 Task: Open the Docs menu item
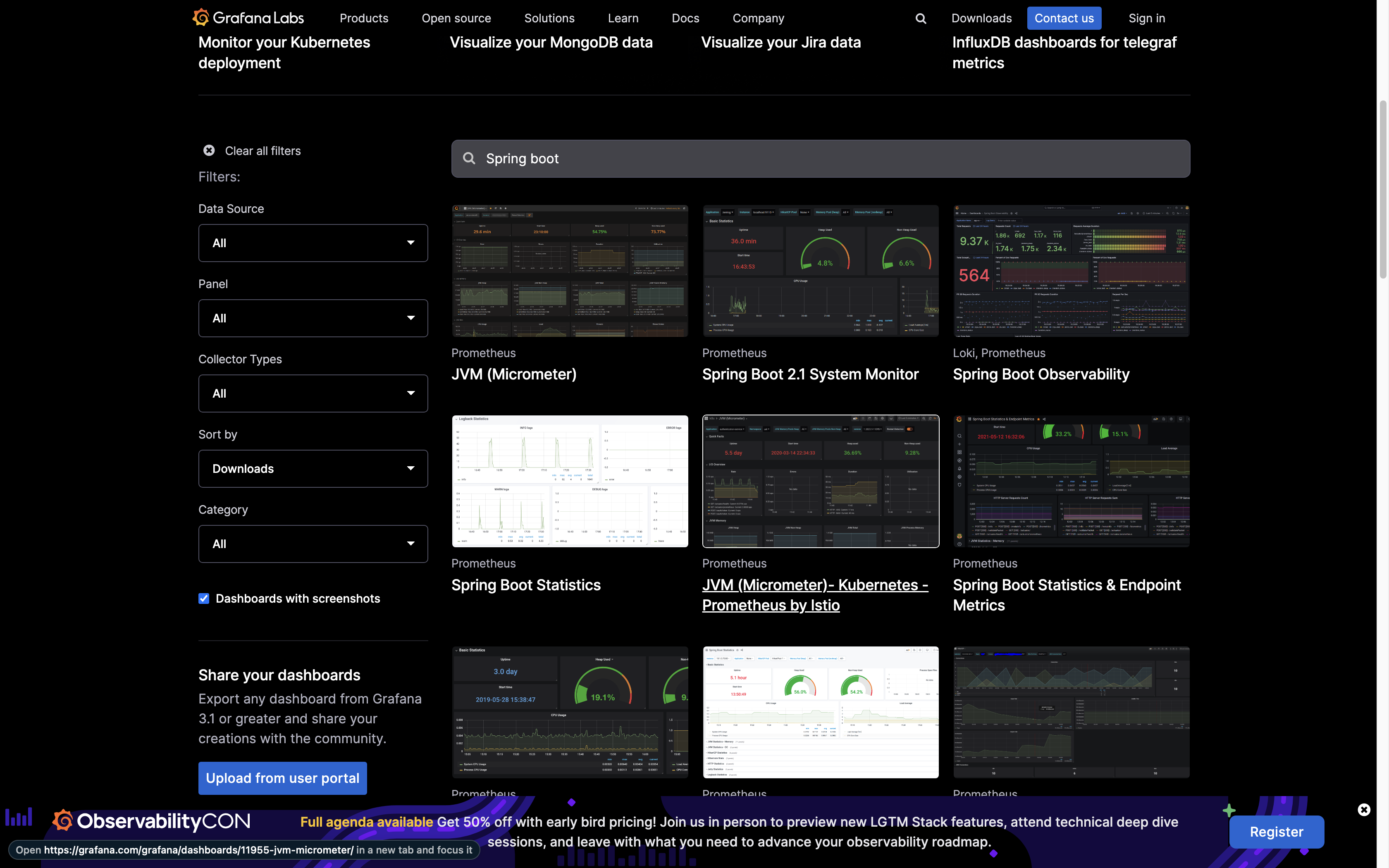click(685, 18)
